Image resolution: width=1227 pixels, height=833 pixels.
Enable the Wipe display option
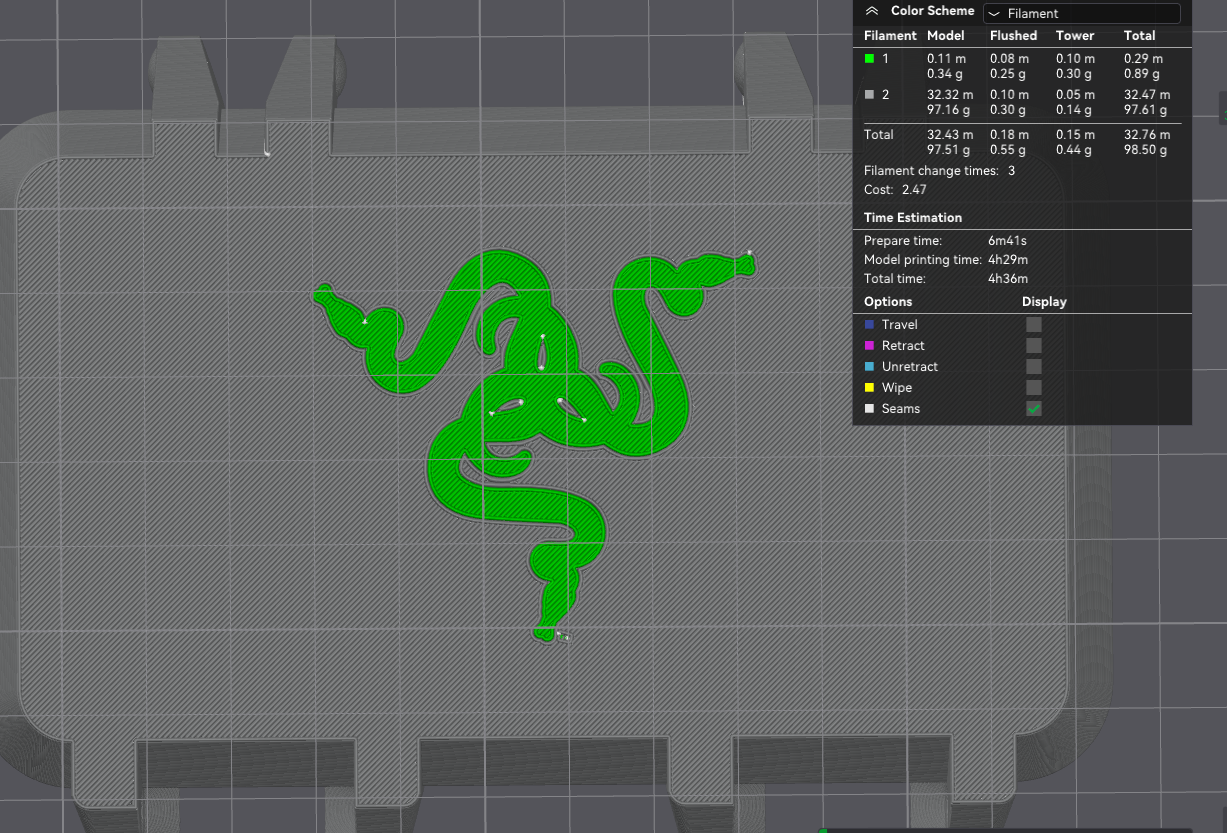click(1033, 387)
